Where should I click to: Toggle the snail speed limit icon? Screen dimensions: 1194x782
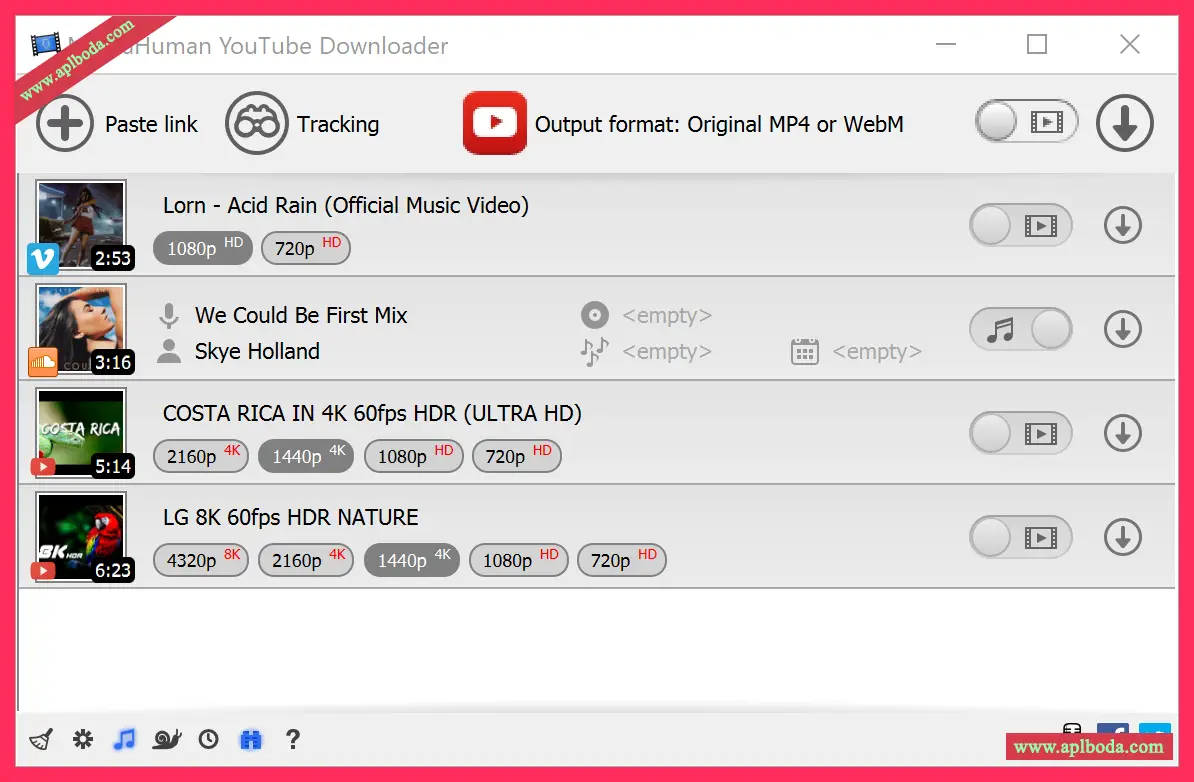167,739
